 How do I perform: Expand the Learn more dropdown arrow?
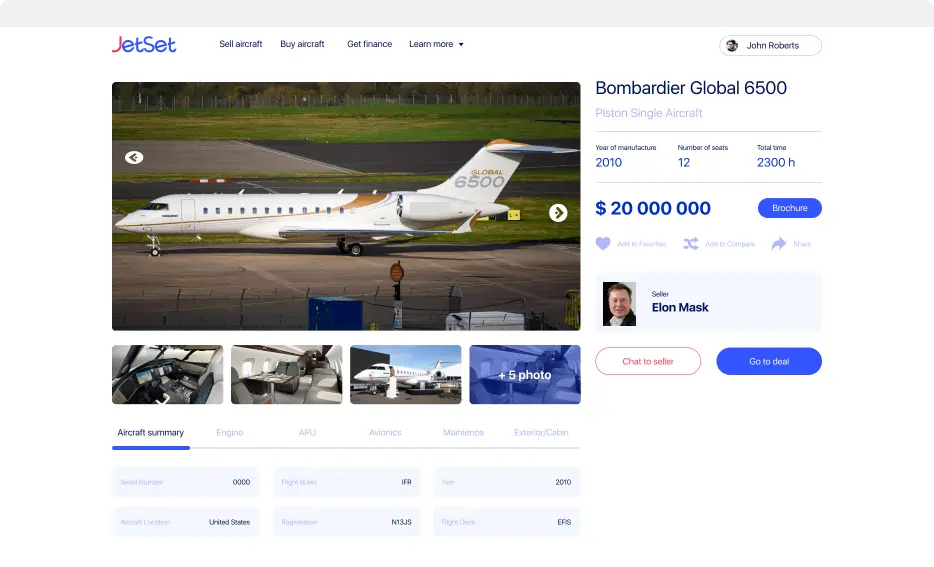click(461, 44)
